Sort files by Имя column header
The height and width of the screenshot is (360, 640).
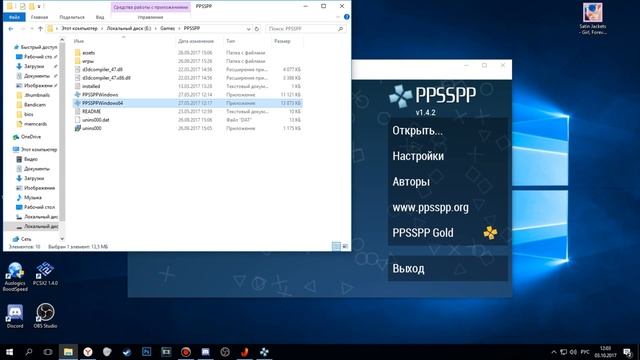[79, 41]
